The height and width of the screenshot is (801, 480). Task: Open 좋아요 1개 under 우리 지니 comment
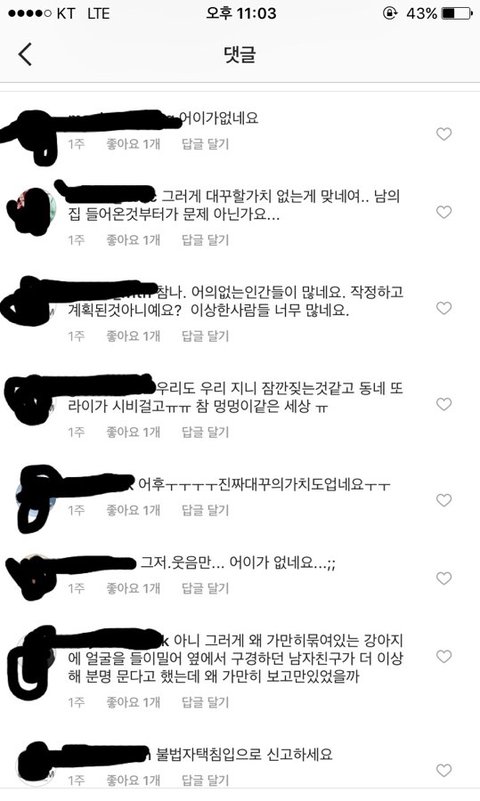pyautogui.click(x=133, y=432)
